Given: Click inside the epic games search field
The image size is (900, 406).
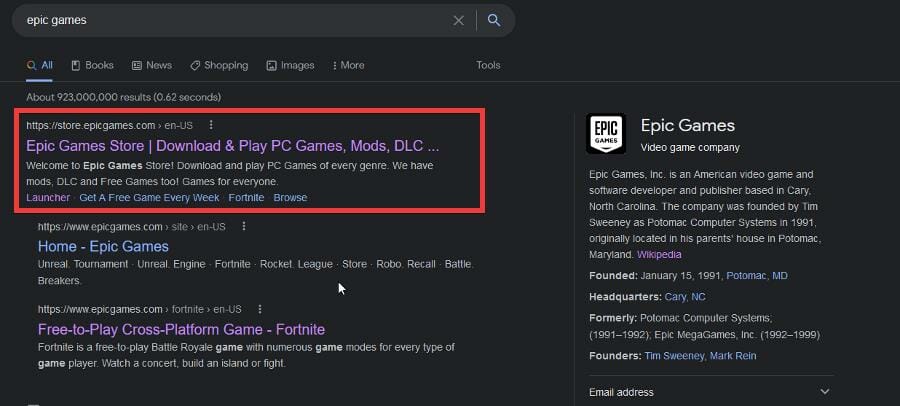Looking at the screenshot, I should 235,20.
